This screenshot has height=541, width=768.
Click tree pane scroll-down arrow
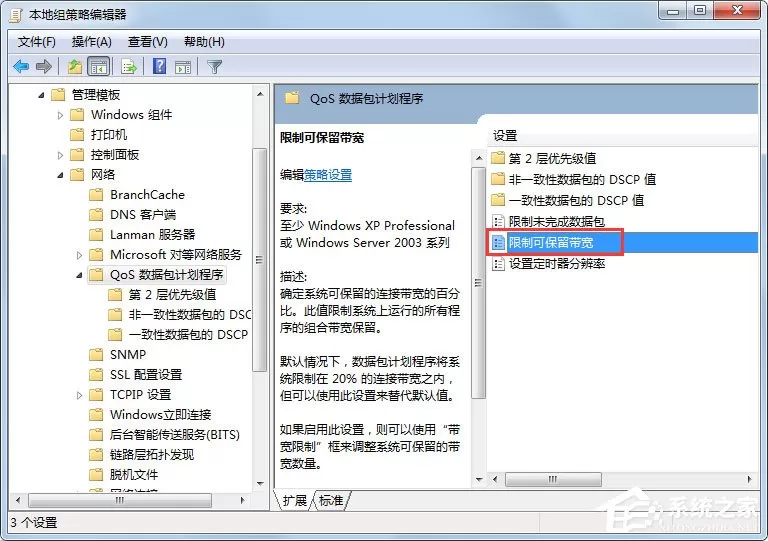pos(260,484)
